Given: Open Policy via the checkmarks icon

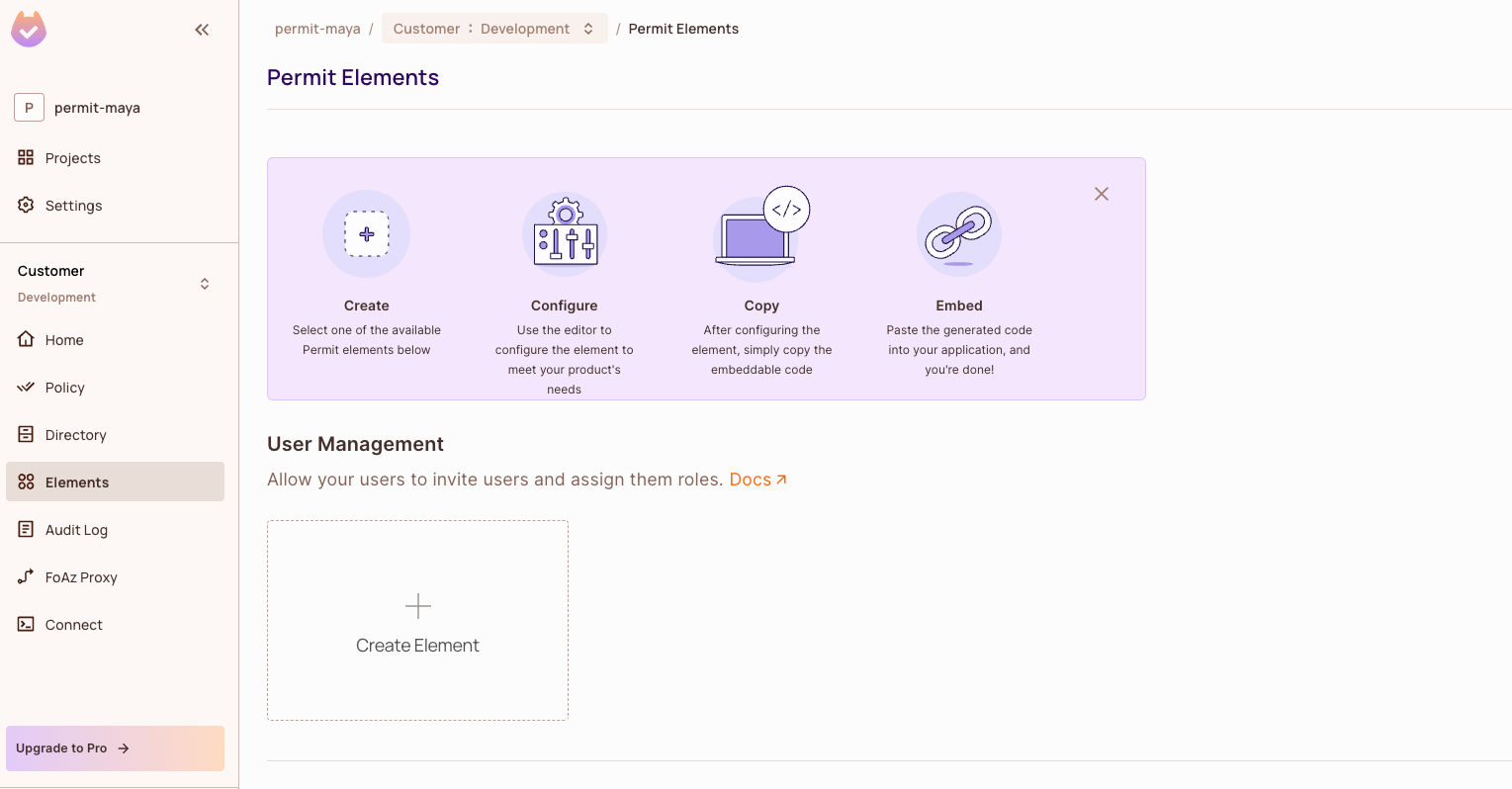Looking at the screenshot, I should coord(26,387).
